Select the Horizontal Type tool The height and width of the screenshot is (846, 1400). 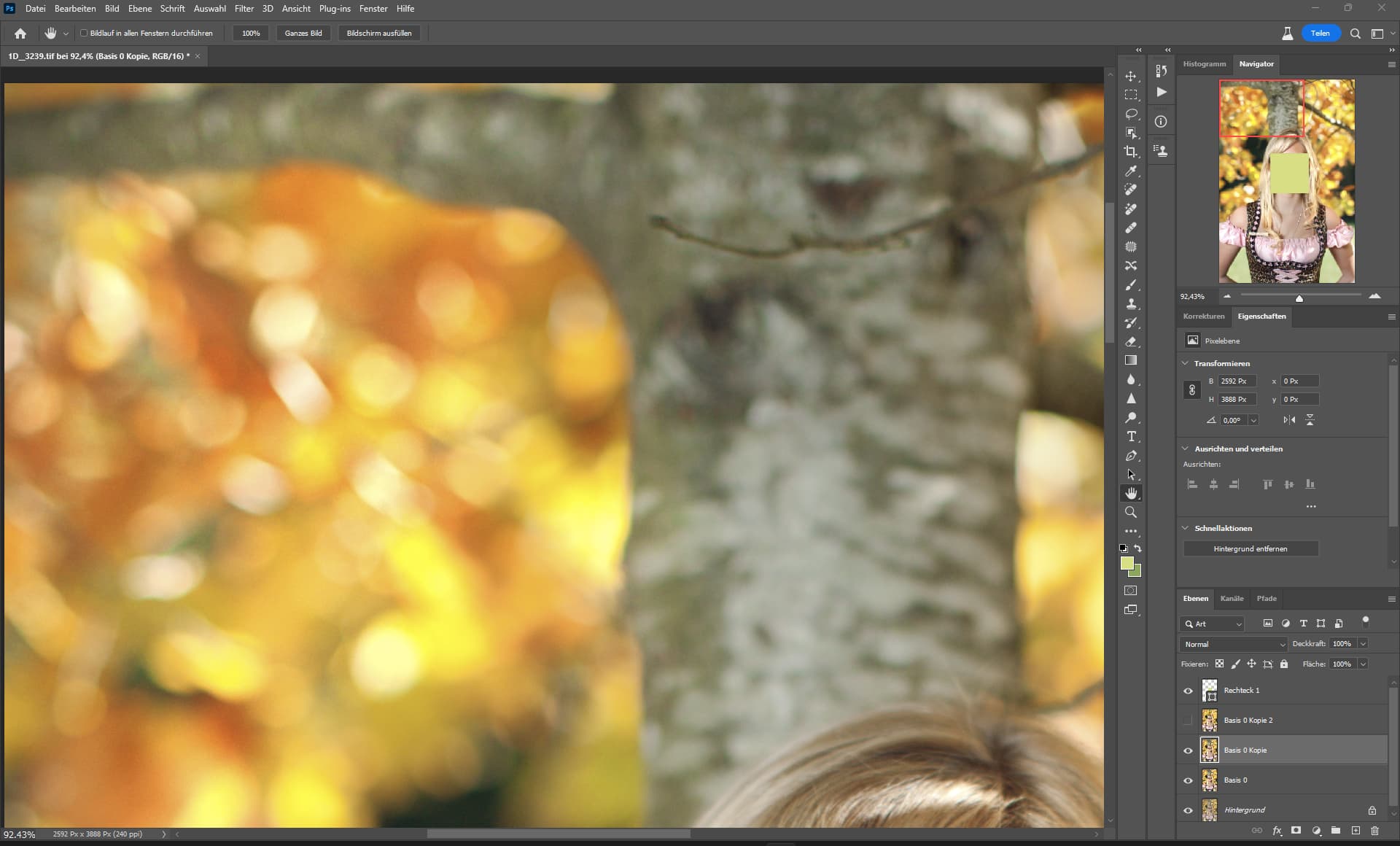pos(1130,436)
